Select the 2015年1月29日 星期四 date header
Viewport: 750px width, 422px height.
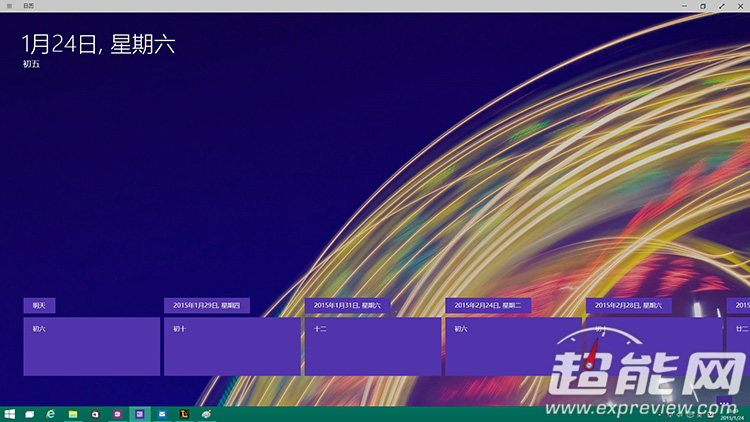click(207, 305)
